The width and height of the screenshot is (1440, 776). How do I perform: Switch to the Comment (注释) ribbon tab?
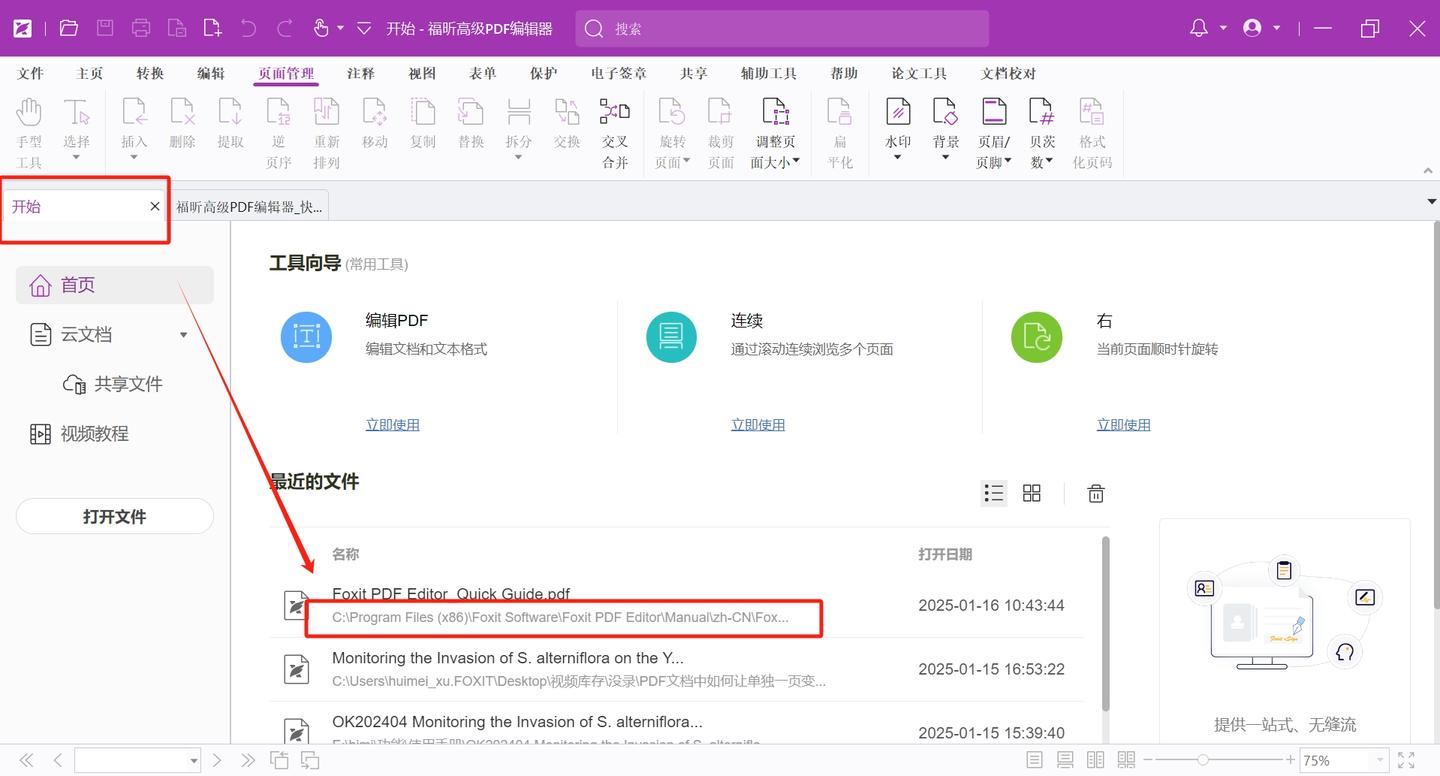[x=361, y=74]
